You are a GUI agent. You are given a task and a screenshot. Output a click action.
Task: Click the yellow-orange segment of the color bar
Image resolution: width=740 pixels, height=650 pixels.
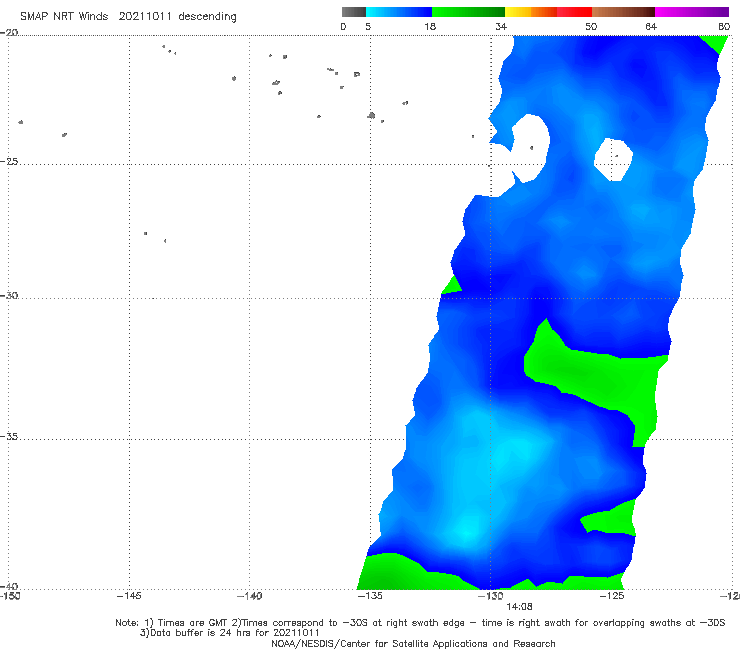531,12
